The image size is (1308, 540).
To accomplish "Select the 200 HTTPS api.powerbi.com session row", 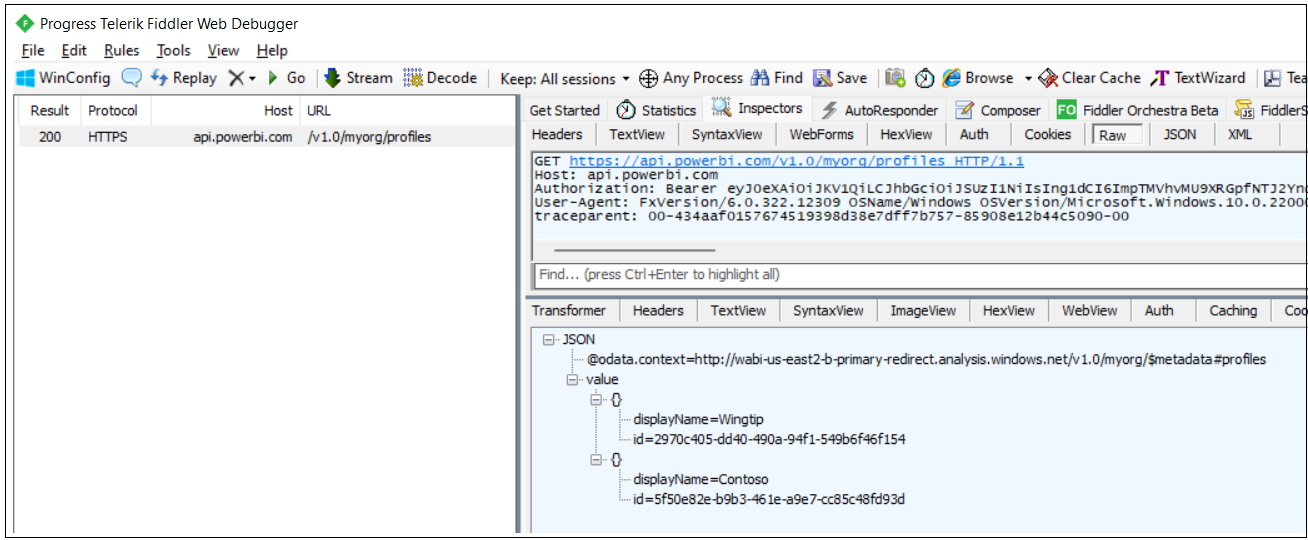I will pos(267,137).
